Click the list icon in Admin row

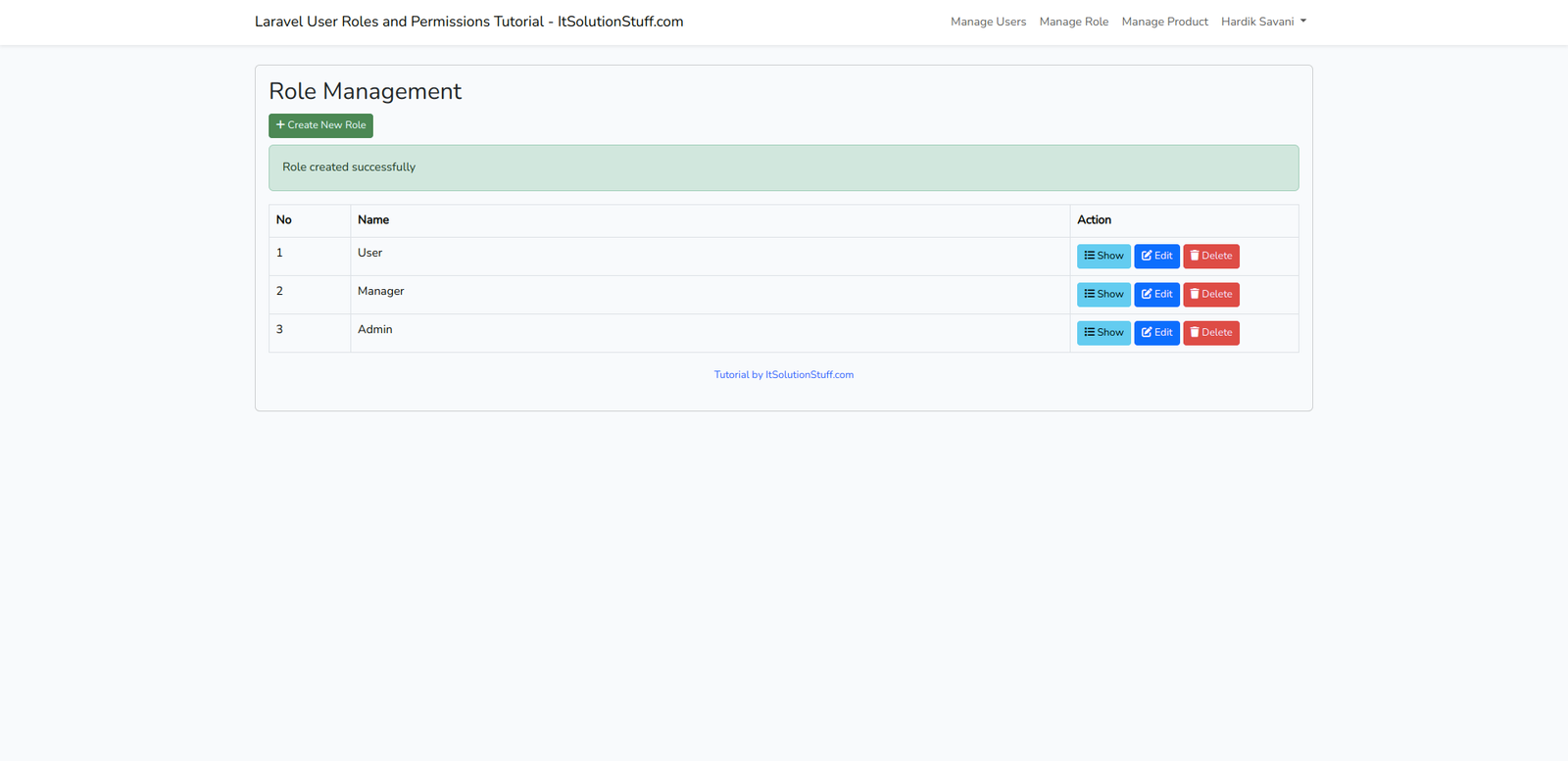pos(1089,332)
